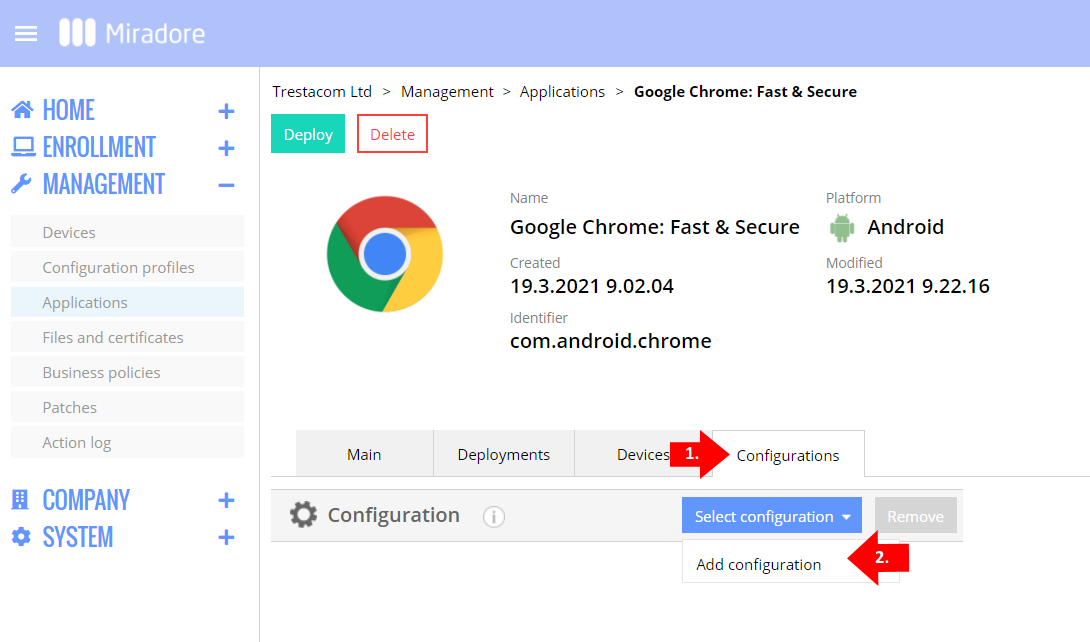This screenshot has width=1090, height=642.
Task: Collapse the Management section
Action: (226, 185)
